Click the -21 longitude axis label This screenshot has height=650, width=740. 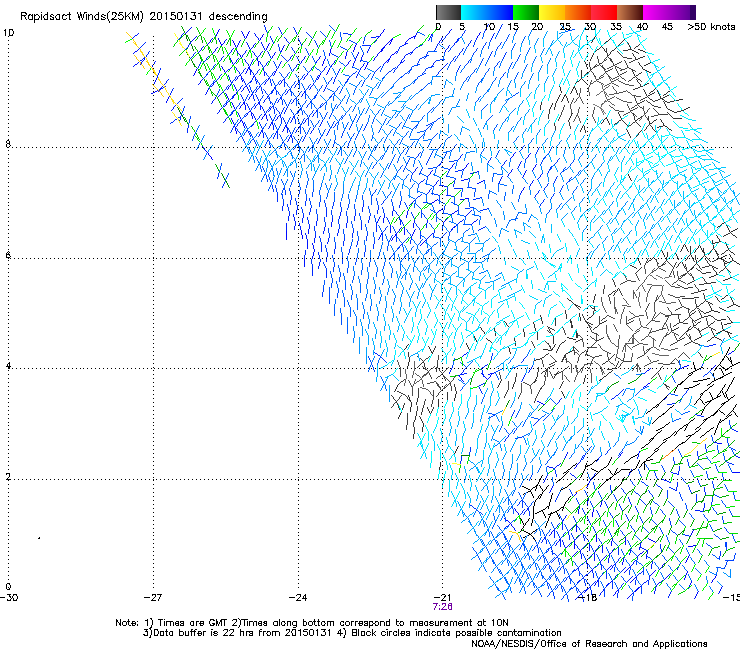click(x=442, y=597)
